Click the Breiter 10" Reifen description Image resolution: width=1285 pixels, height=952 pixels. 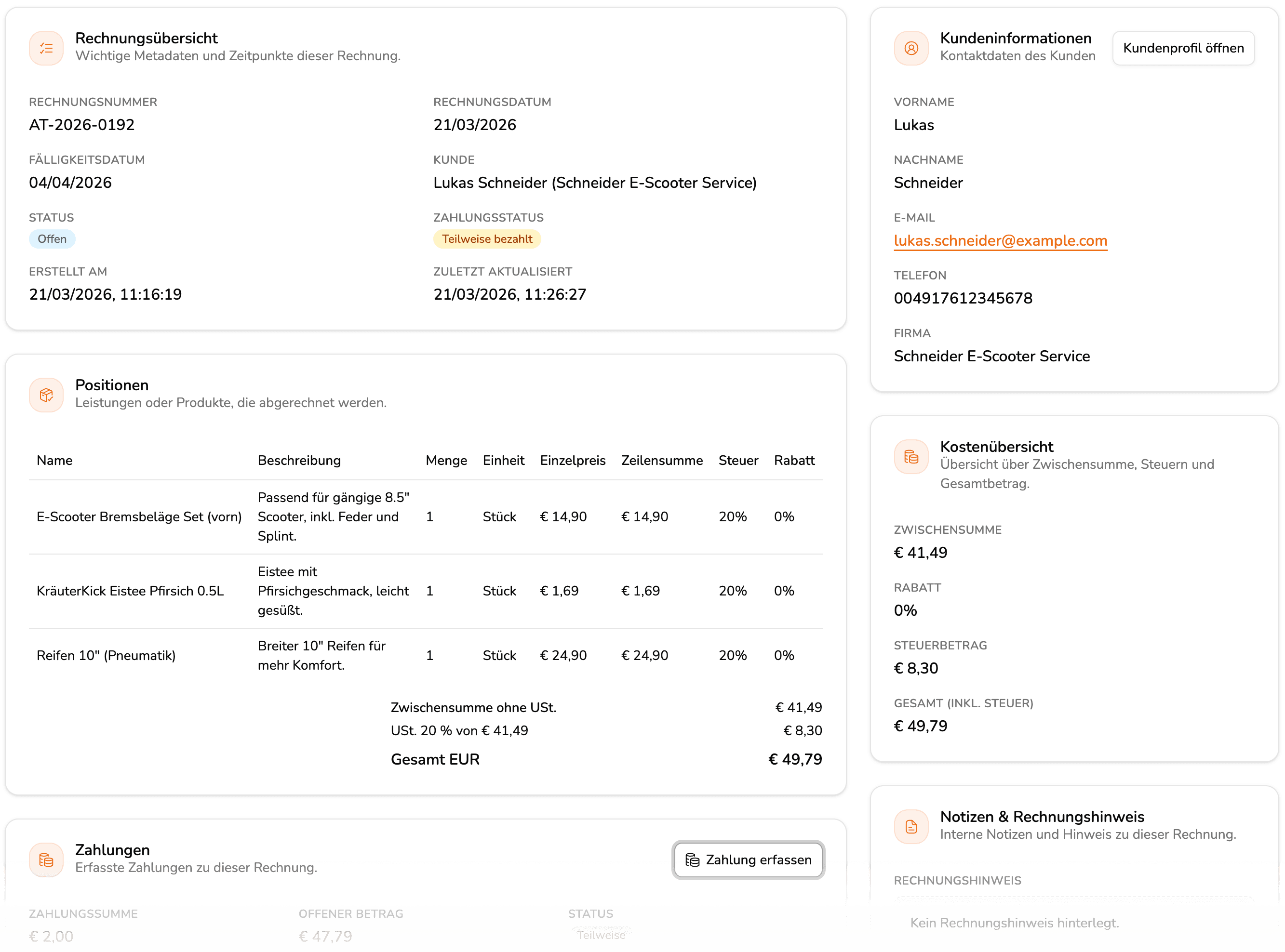click(321, 655)
